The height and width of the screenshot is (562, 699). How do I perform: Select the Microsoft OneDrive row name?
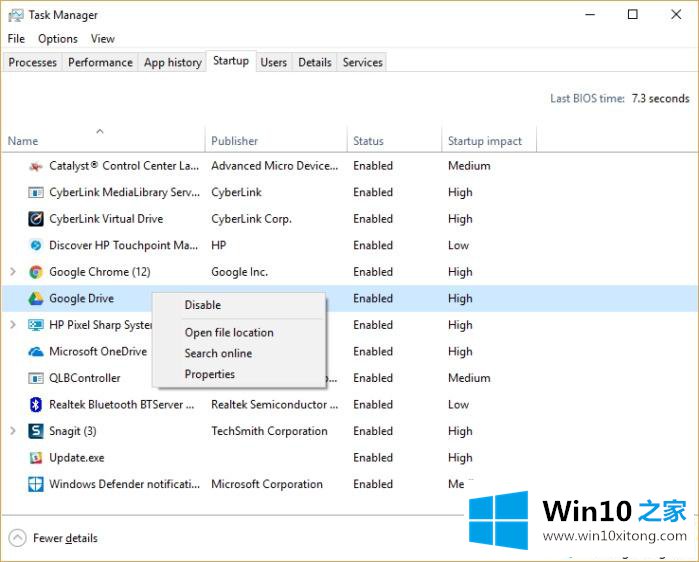coord(98,352)
